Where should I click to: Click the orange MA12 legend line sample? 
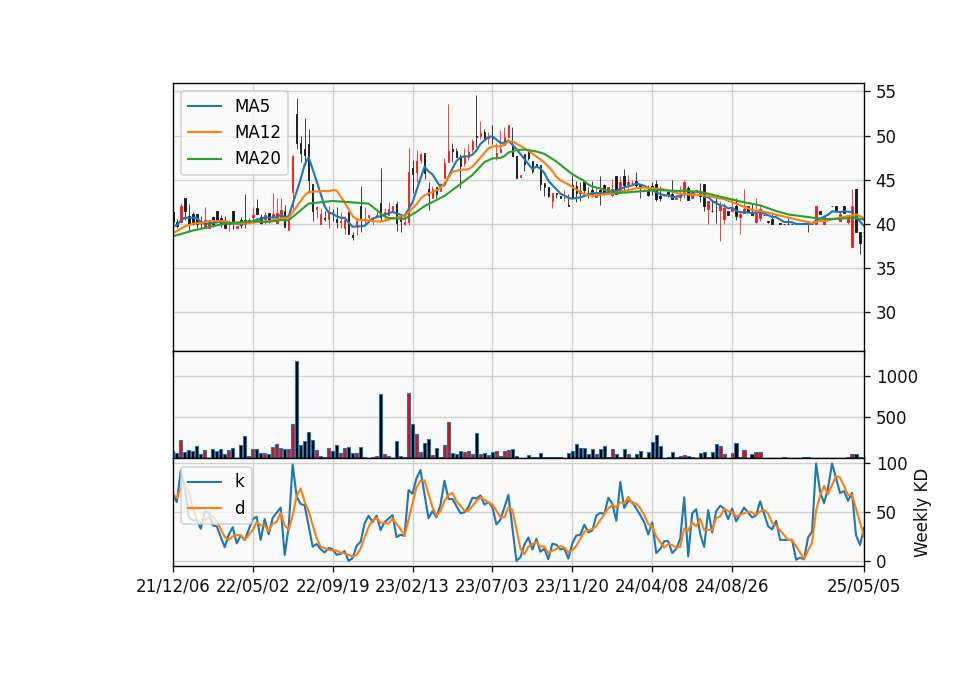[204, 132]
